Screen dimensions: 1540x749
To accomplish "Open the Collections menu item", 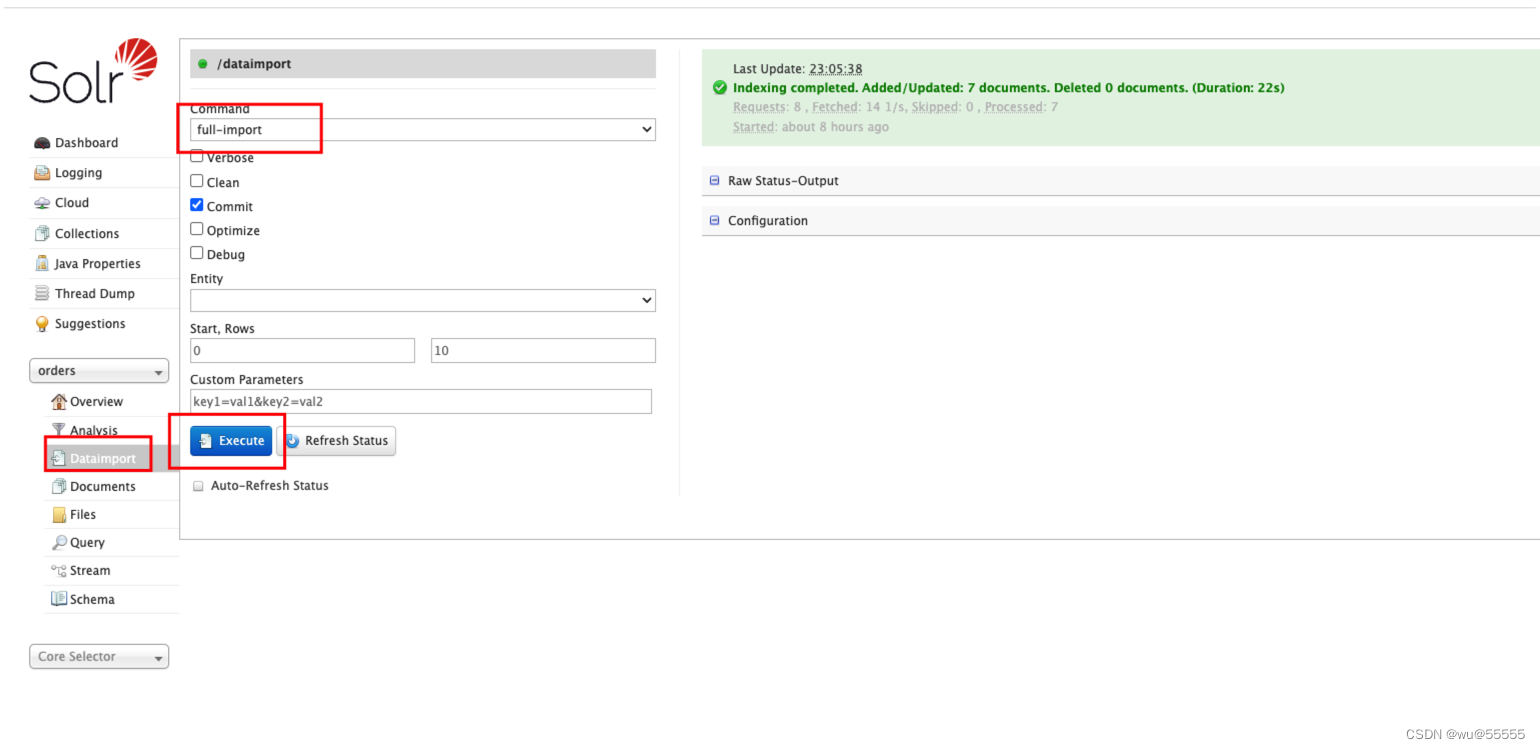I will click(x=87, y=233).
